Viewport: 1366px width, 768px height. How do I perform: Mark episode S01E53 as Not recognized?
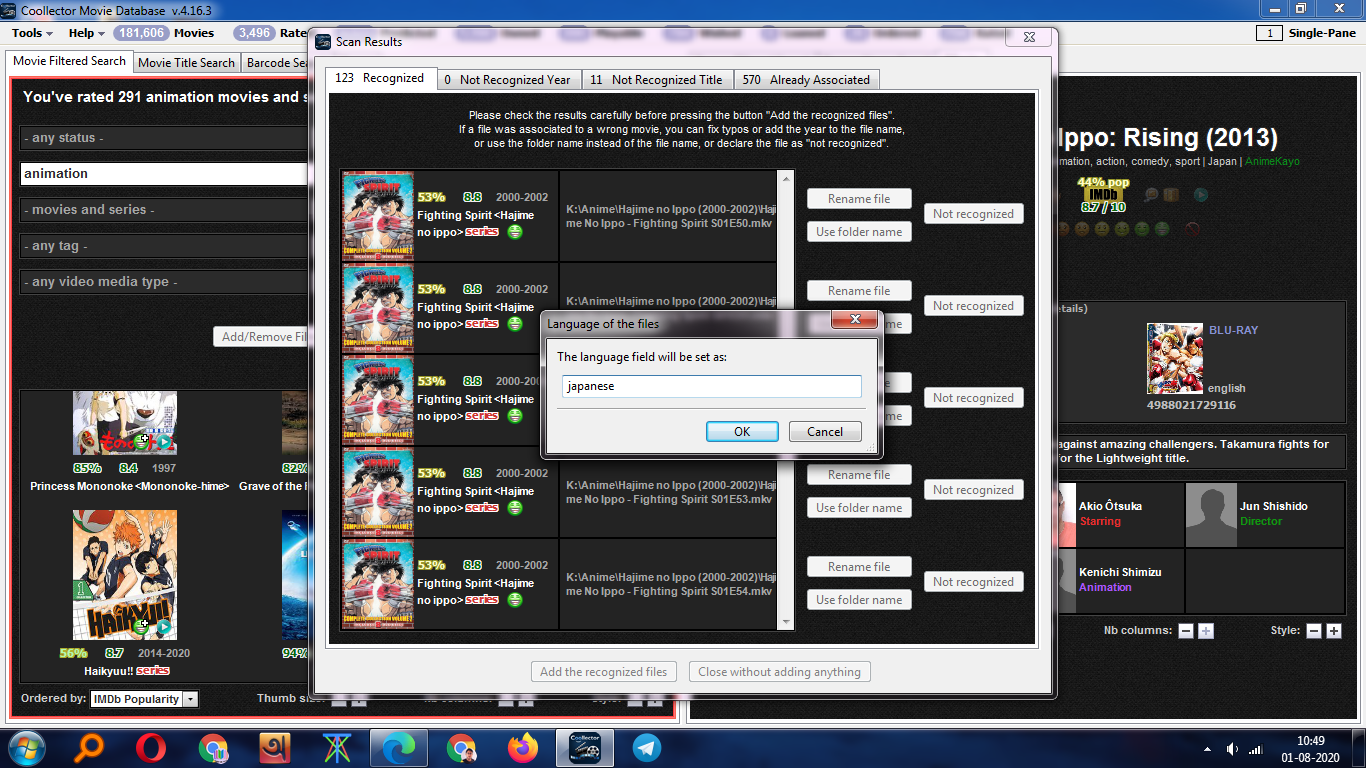[x=974, y=490]
